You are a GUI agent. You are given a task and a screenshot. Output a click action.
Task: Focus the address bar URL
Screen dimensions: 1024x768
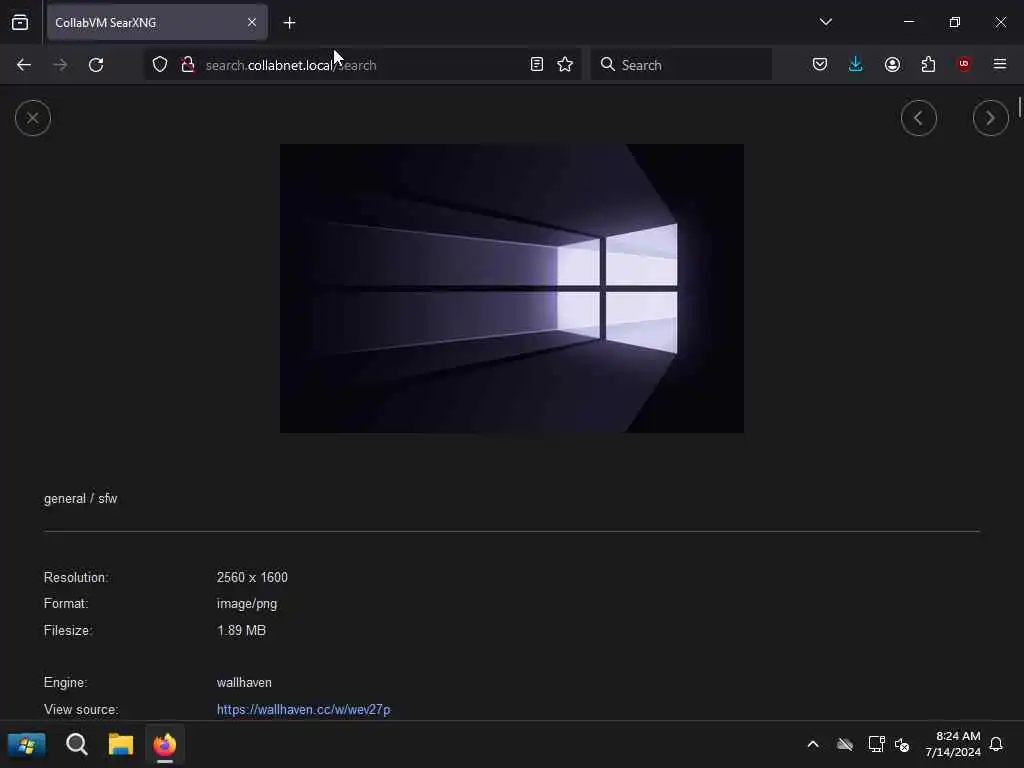(x=361, y=65)
